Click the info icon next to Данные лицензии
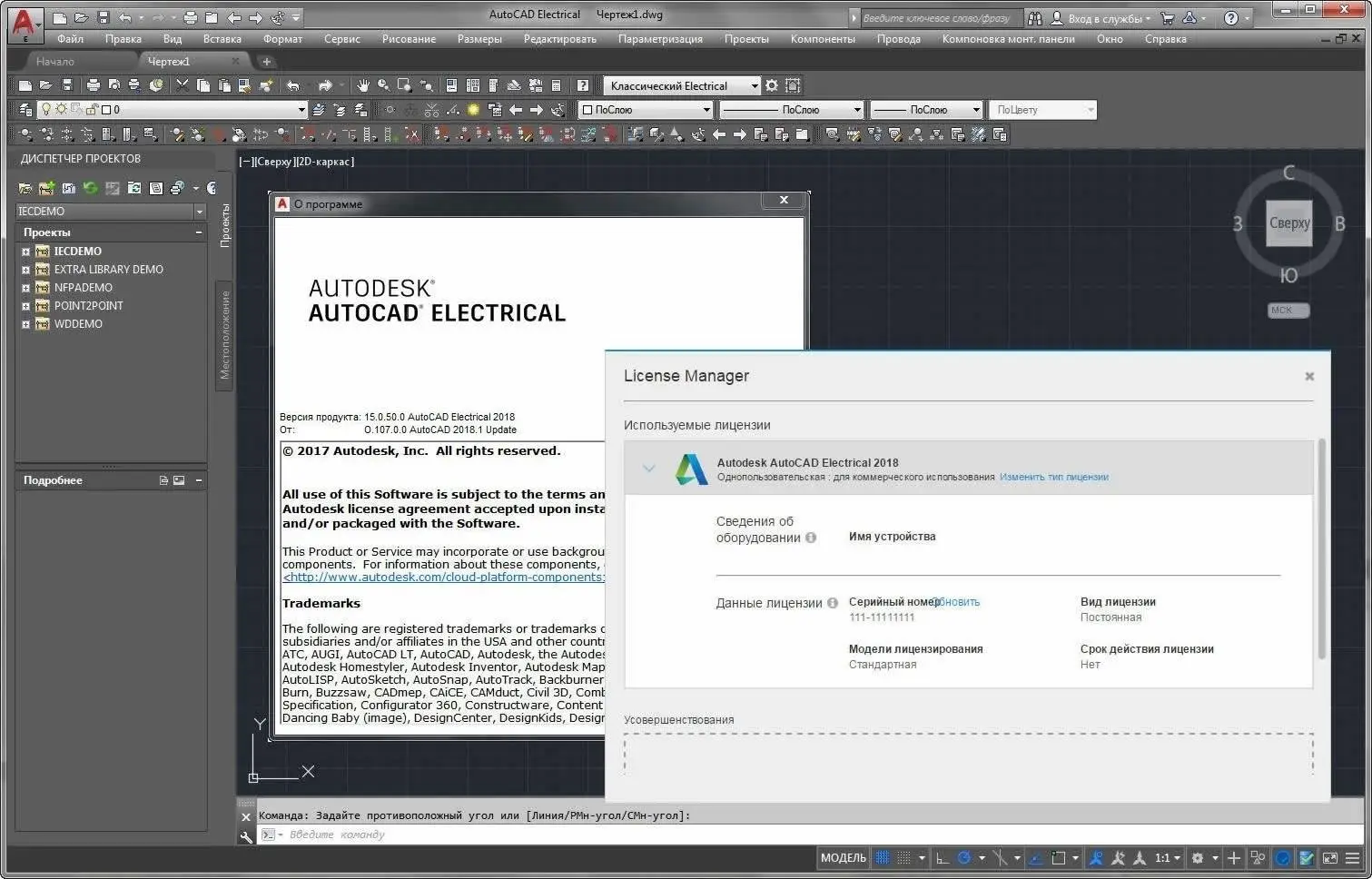Image resolution: width=1372 pixels, height=879 pixels. tap(833, 603)
